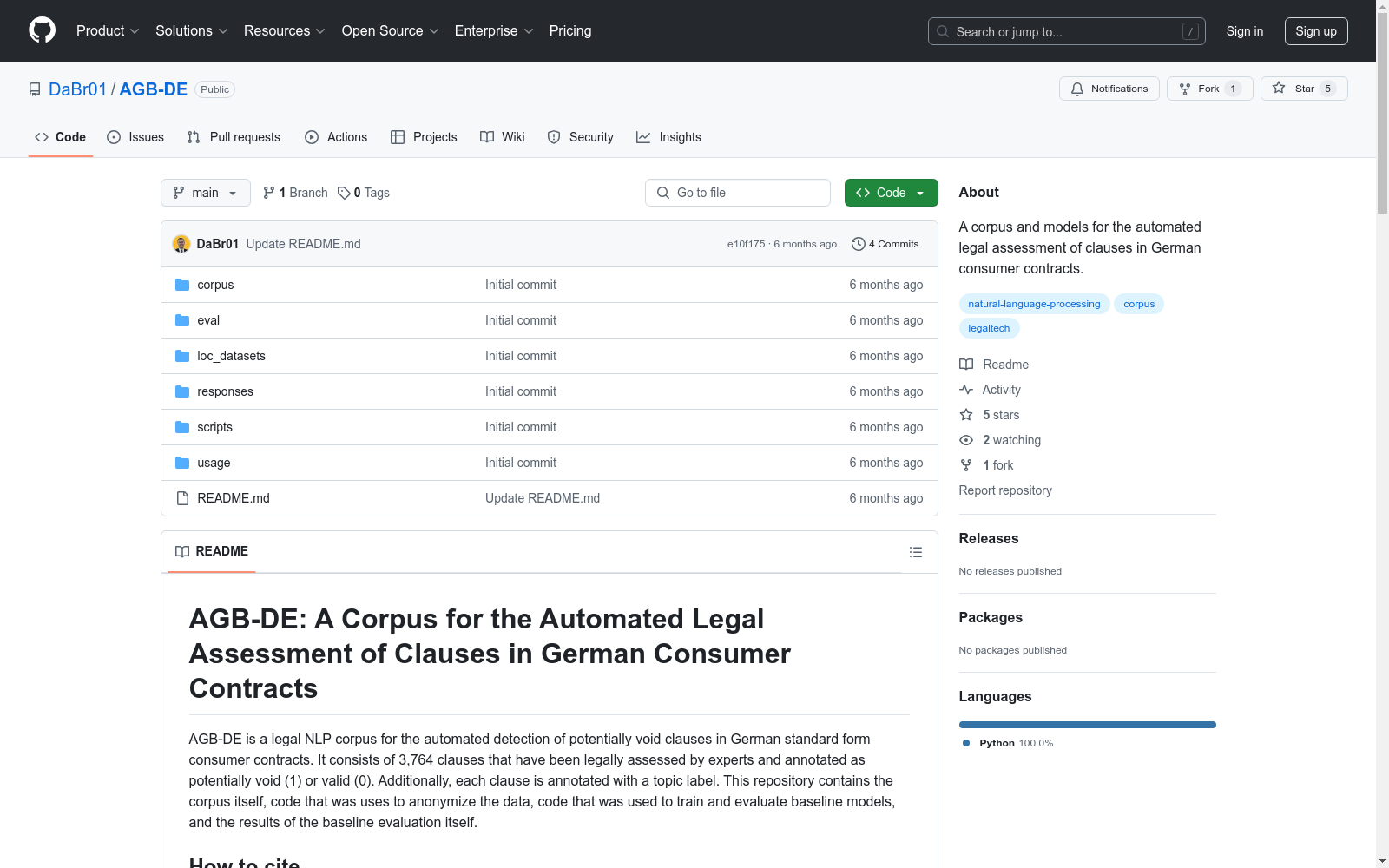Select the README tab header

(212, 551)
